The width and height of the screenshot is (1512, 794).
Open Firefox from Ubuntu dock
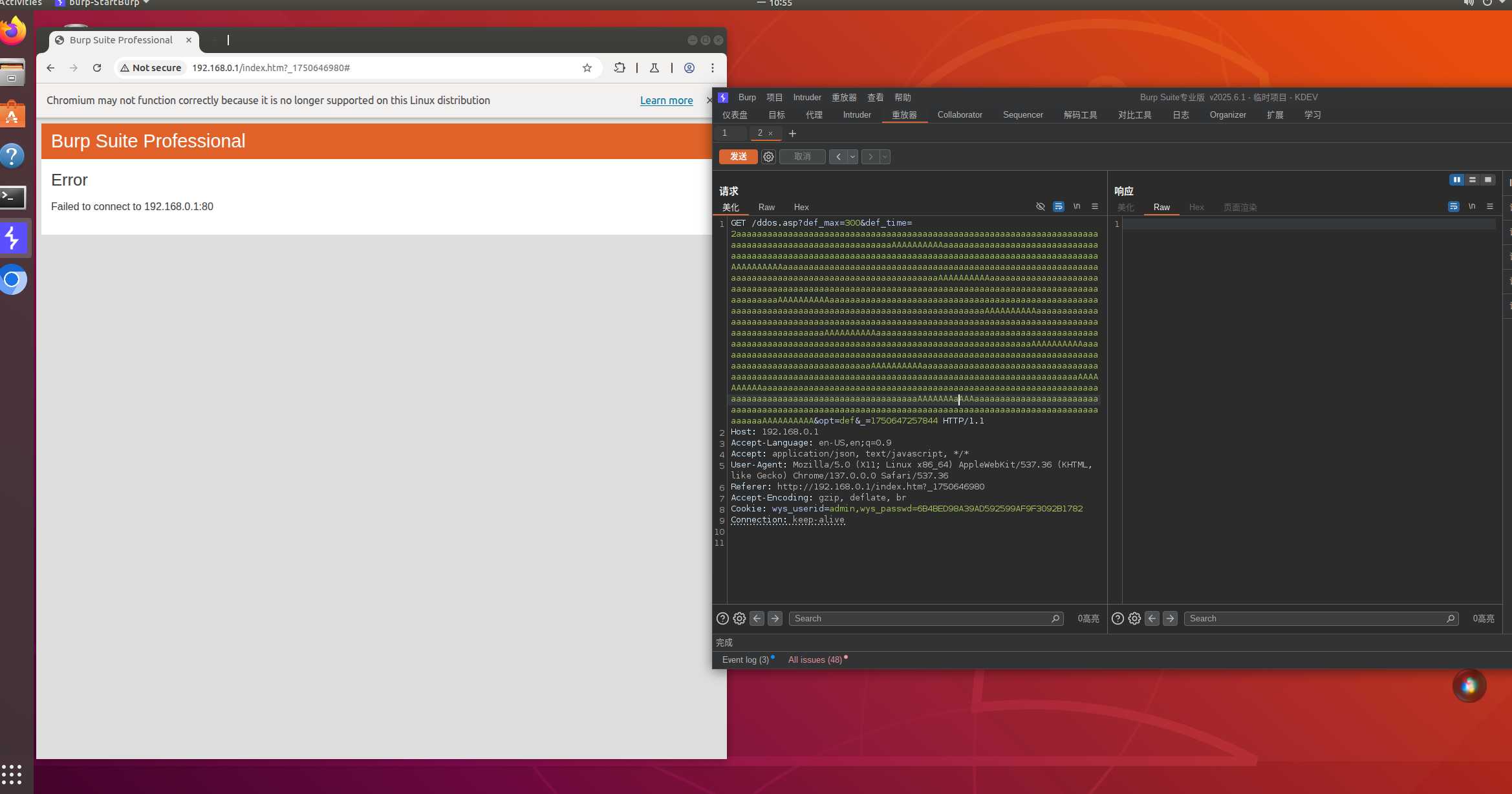coord(13,30)
